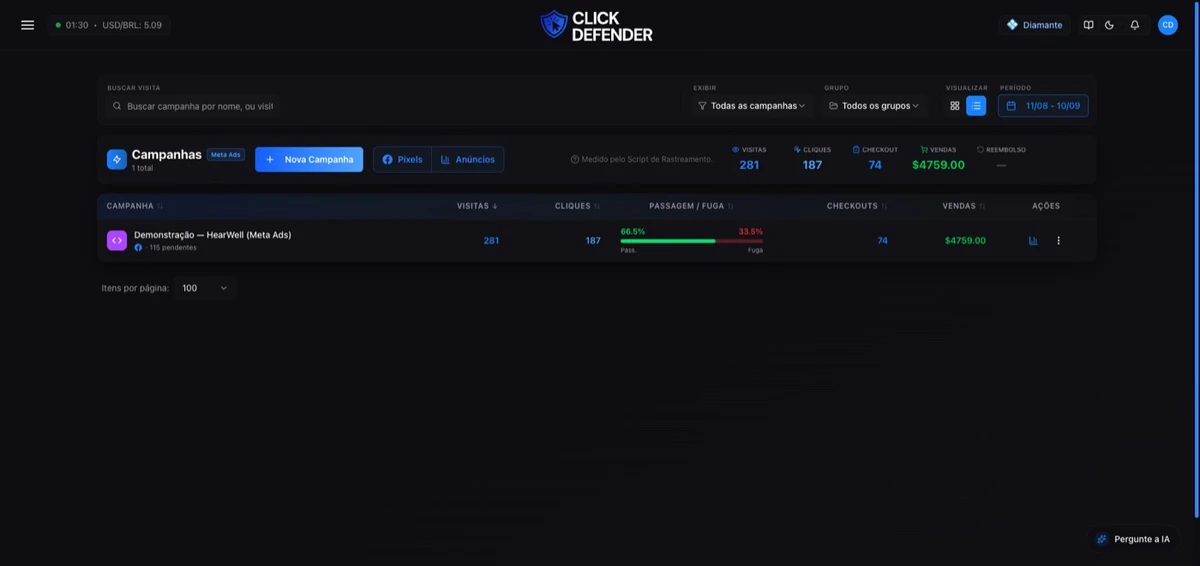Click the 115 pendentes text
1200x566 pixels.
tap(172, 247)
